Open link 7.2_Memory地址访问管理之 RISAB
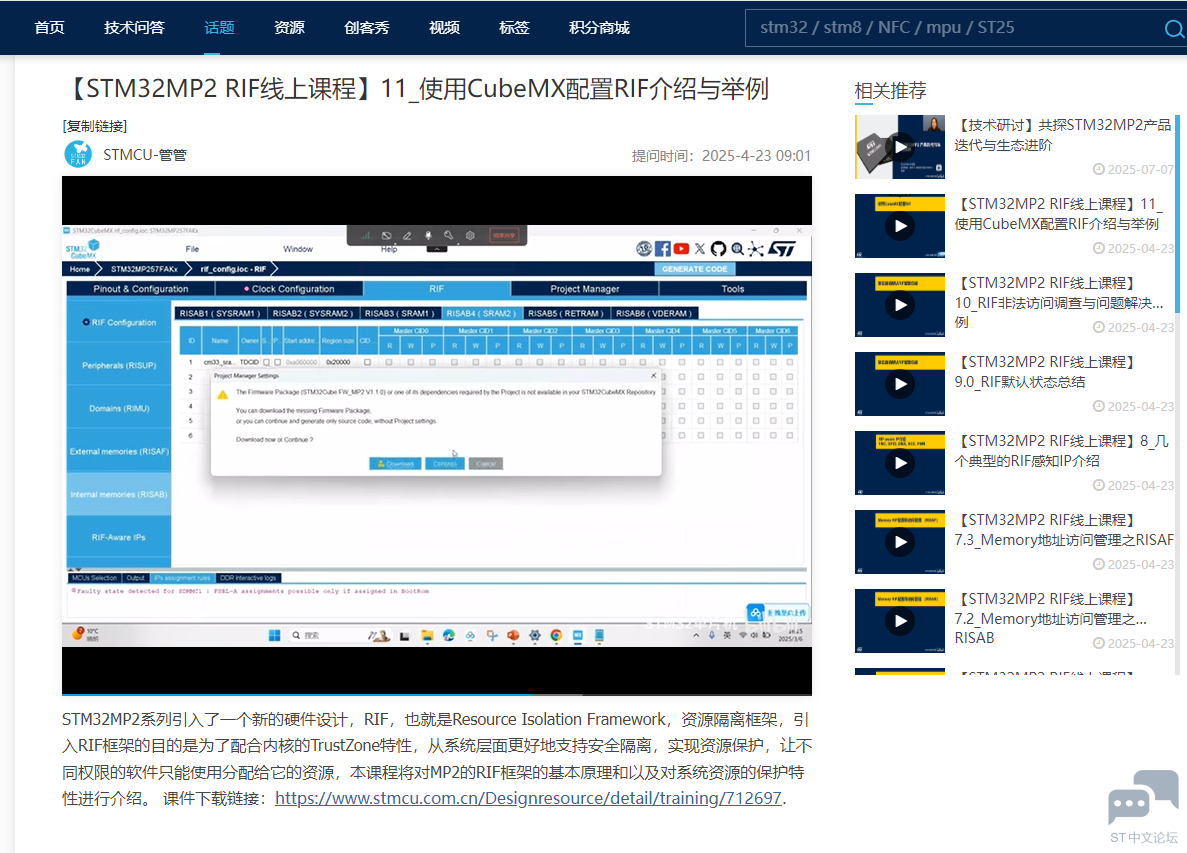The height and width of the screenshot is (853, 1187). coord(1051,618)
